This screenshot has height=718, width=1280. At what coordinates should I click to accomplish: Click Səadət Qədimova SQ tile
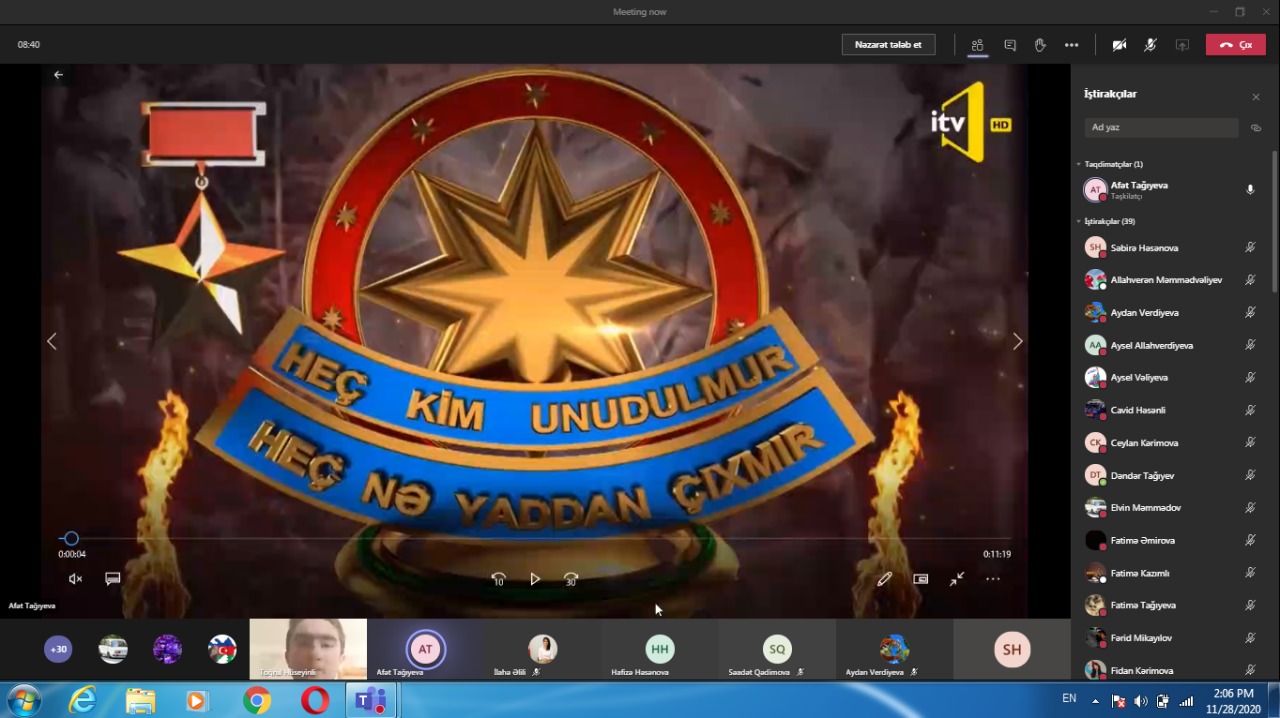tap(777, 649)
